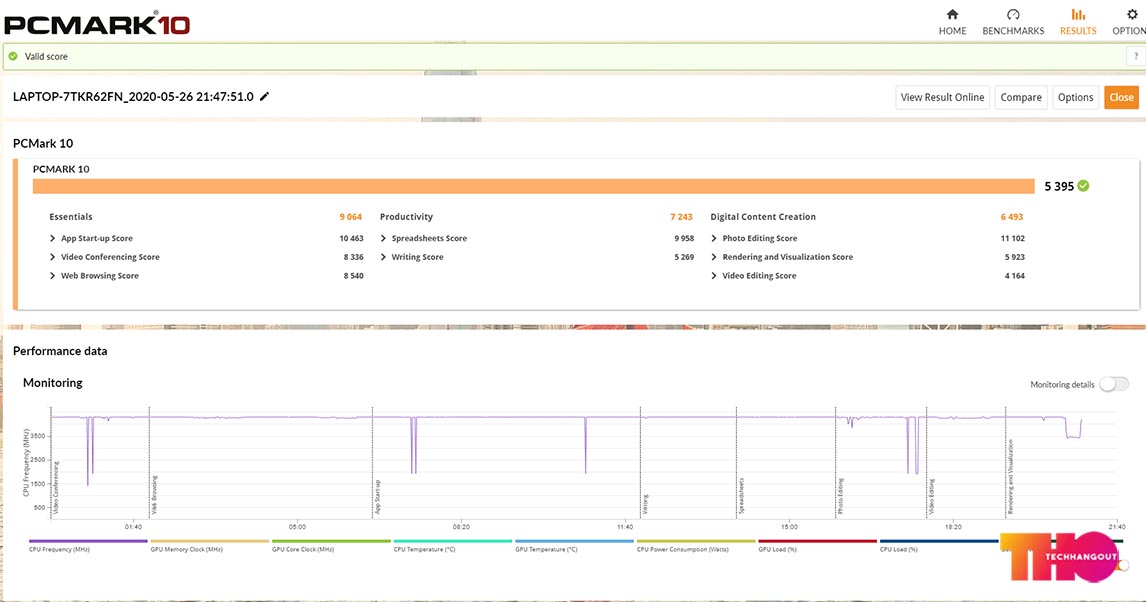Select GPU Memory Clock (MHz) legend swatch

(209, 541)
